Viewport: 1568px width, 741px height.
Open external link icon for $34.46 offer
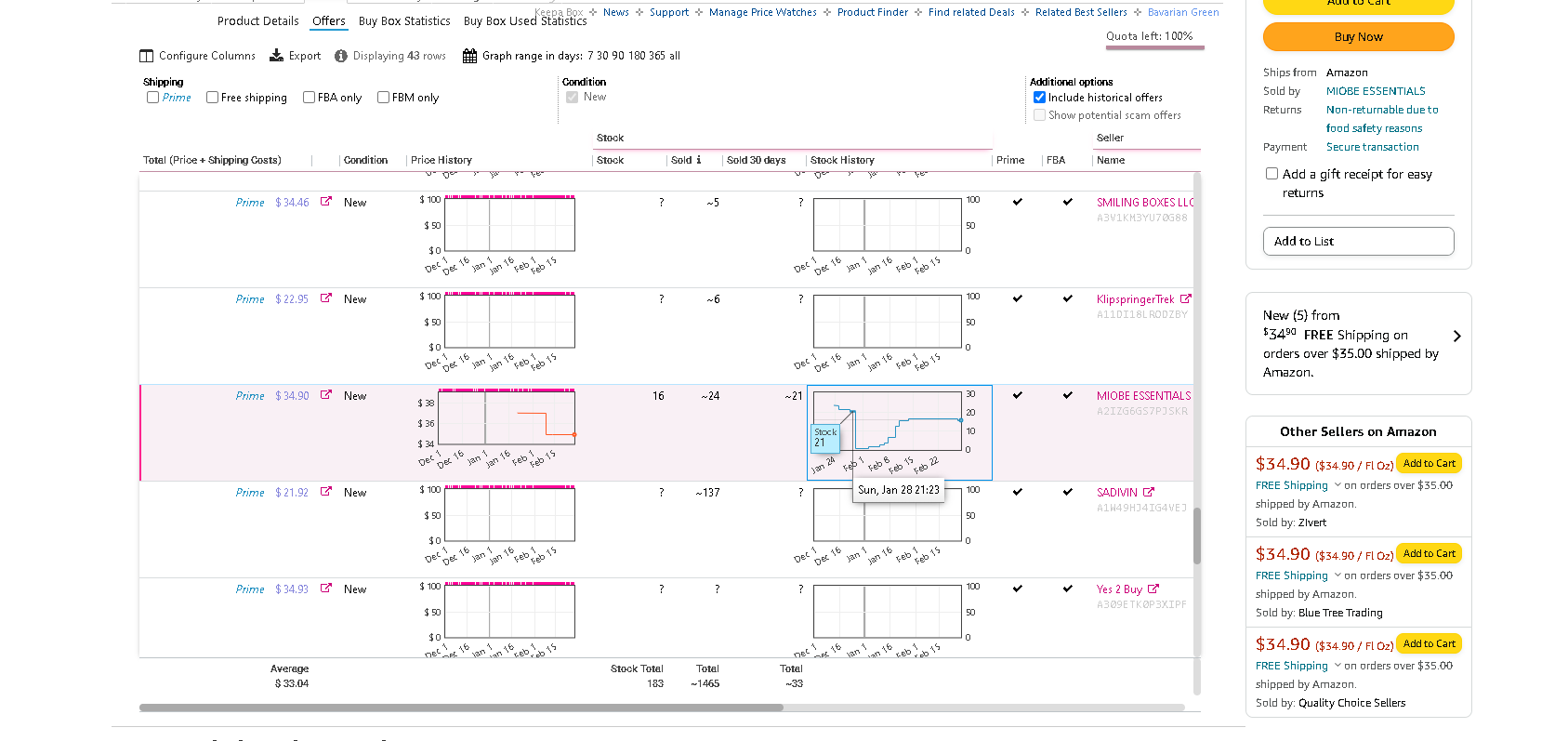pyautogui.click(x=326, y=202)
